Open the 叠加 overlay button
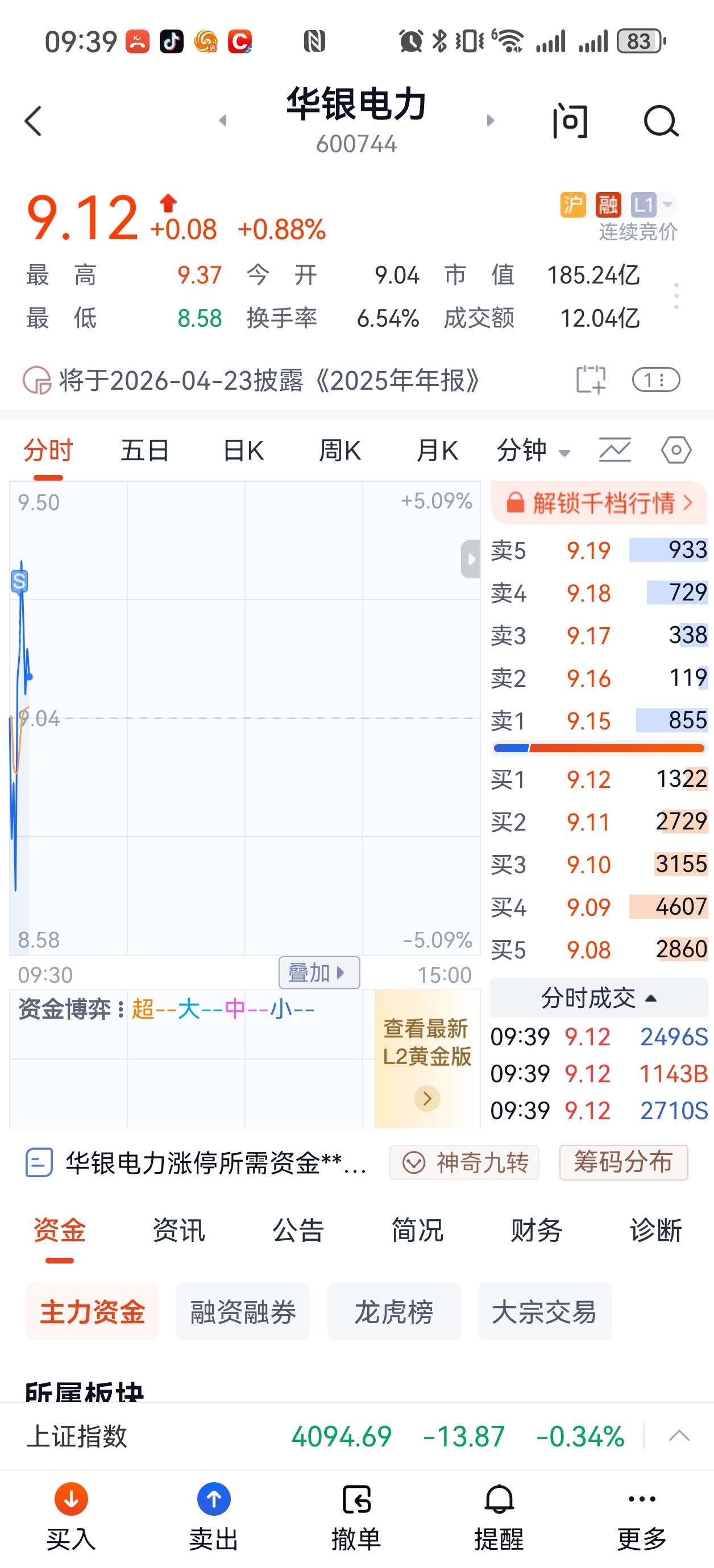 point(319,973)
